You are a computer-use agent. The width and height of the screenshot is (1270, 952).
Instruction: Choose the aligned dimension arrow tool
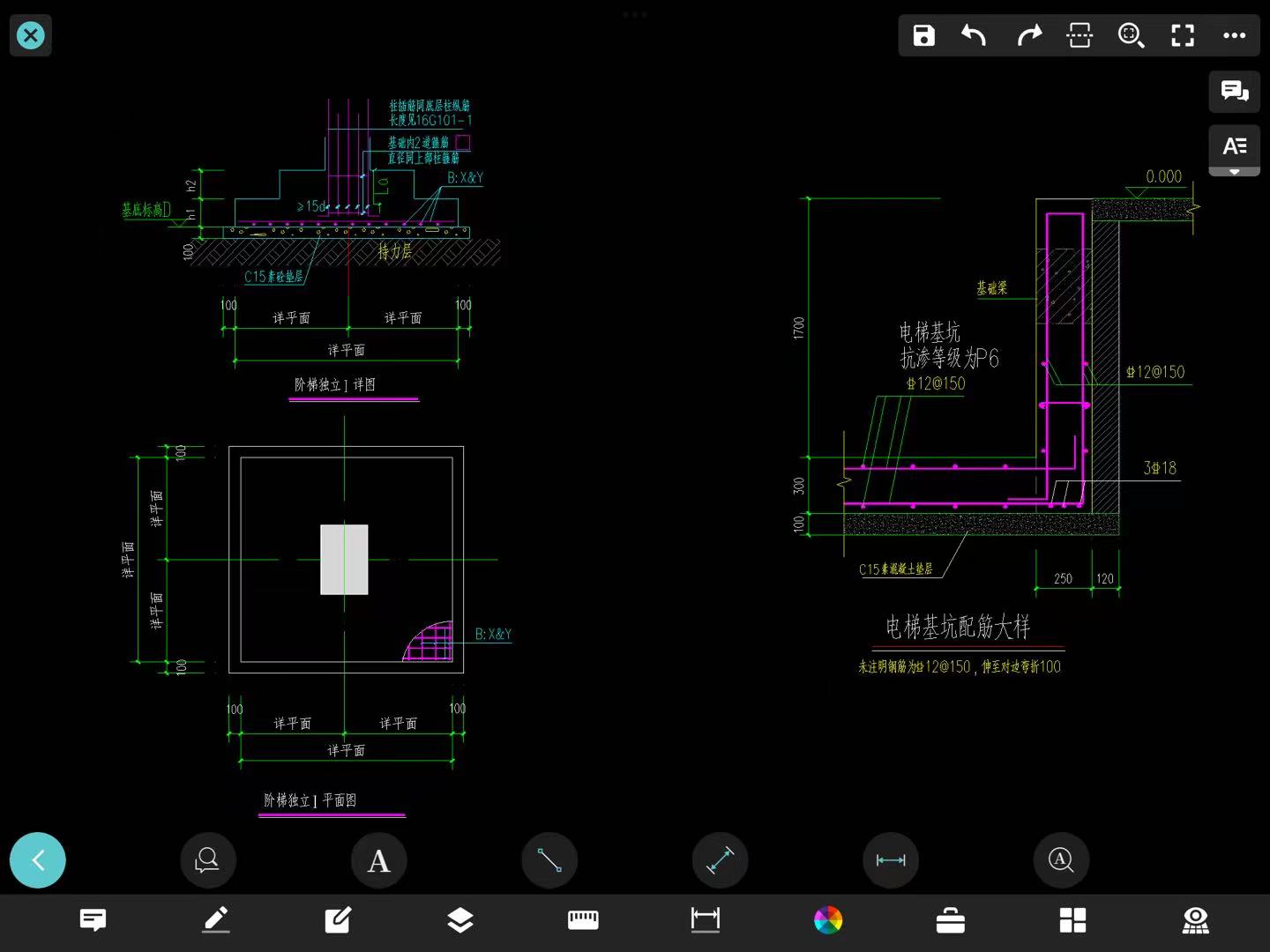tap(721, 859)
